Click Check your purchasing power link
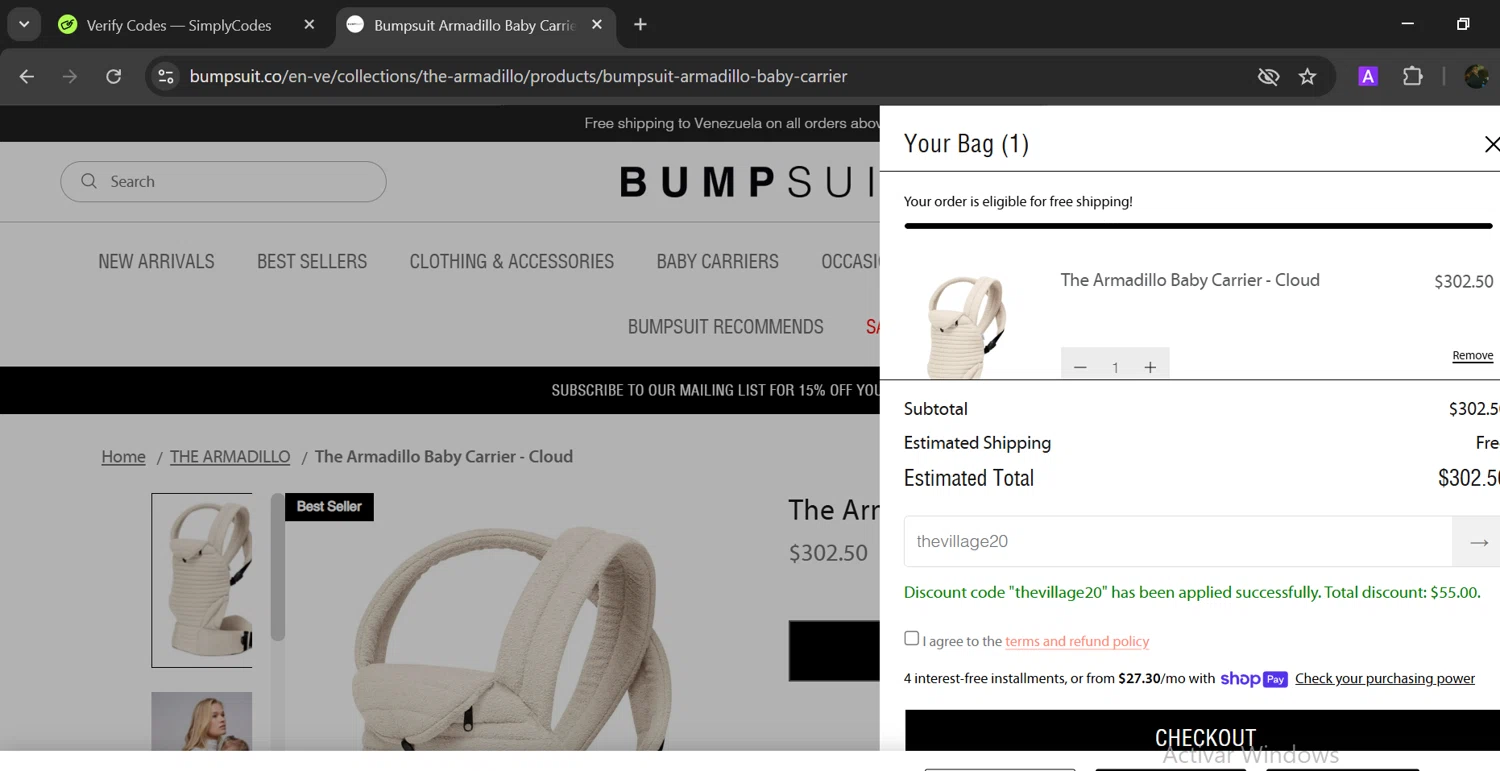The width and height of the screenshot is (1500, 771). pos(1385,678)
